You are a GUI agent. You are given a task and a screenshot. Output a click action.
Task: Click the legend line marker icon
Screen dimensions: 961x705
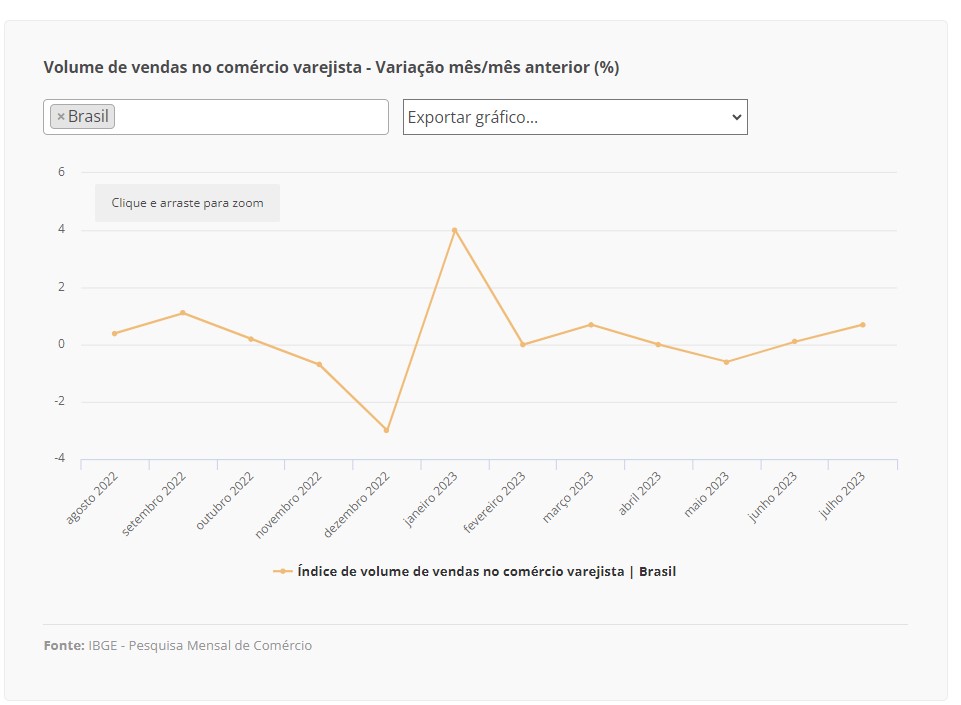282,572
